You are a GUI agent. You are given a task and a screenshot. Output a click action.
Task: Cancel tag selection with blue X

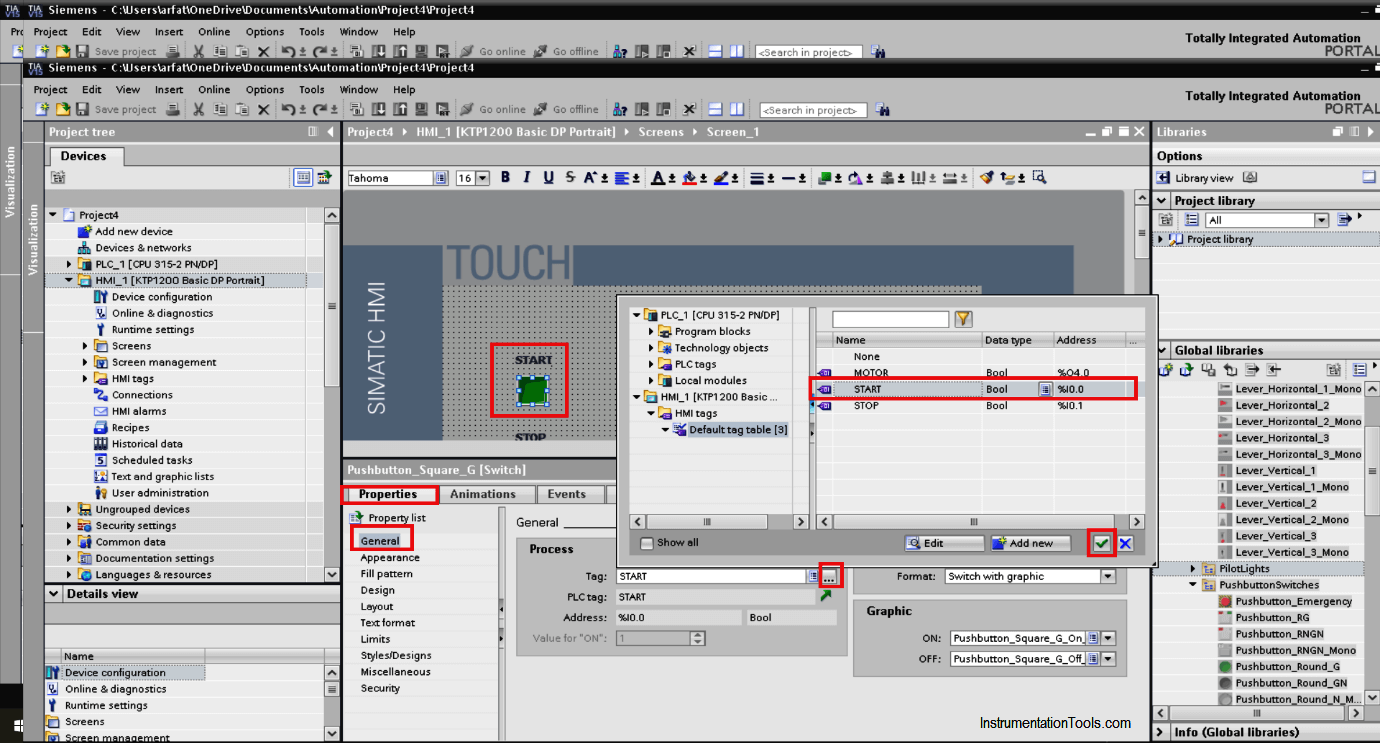[x=1125, y=543]
